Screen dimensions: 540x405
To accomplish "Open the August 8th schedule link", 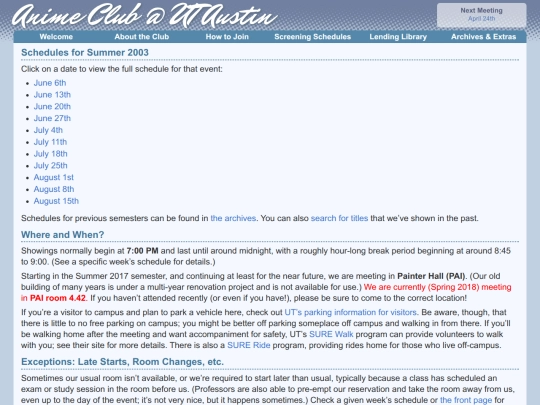I will pos(54,189).
